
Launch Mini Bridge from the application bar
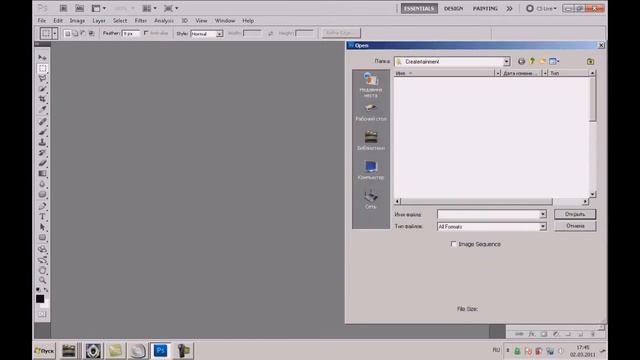[80, 8]
